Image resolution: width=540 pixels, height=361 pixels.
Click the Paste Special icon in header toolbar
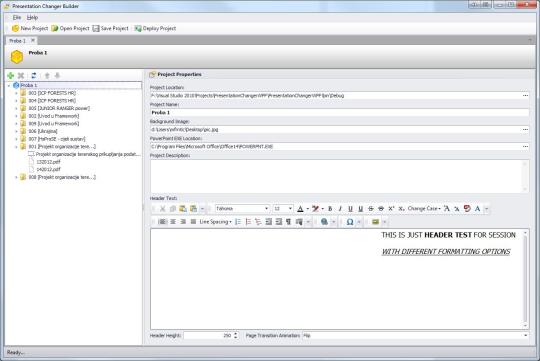point(194,209)
